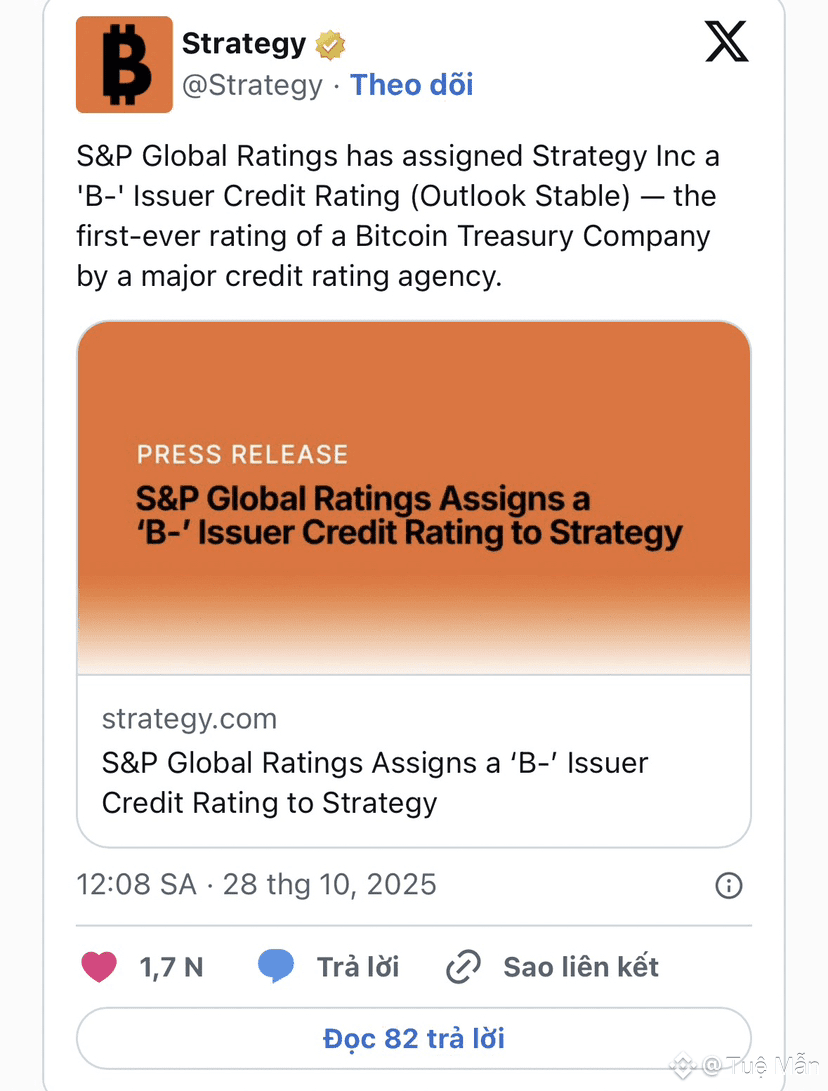828x1091 pixels.
Task: Click the 1,7 N likes count
Action: pyautogui.click(x=171, y=967)
